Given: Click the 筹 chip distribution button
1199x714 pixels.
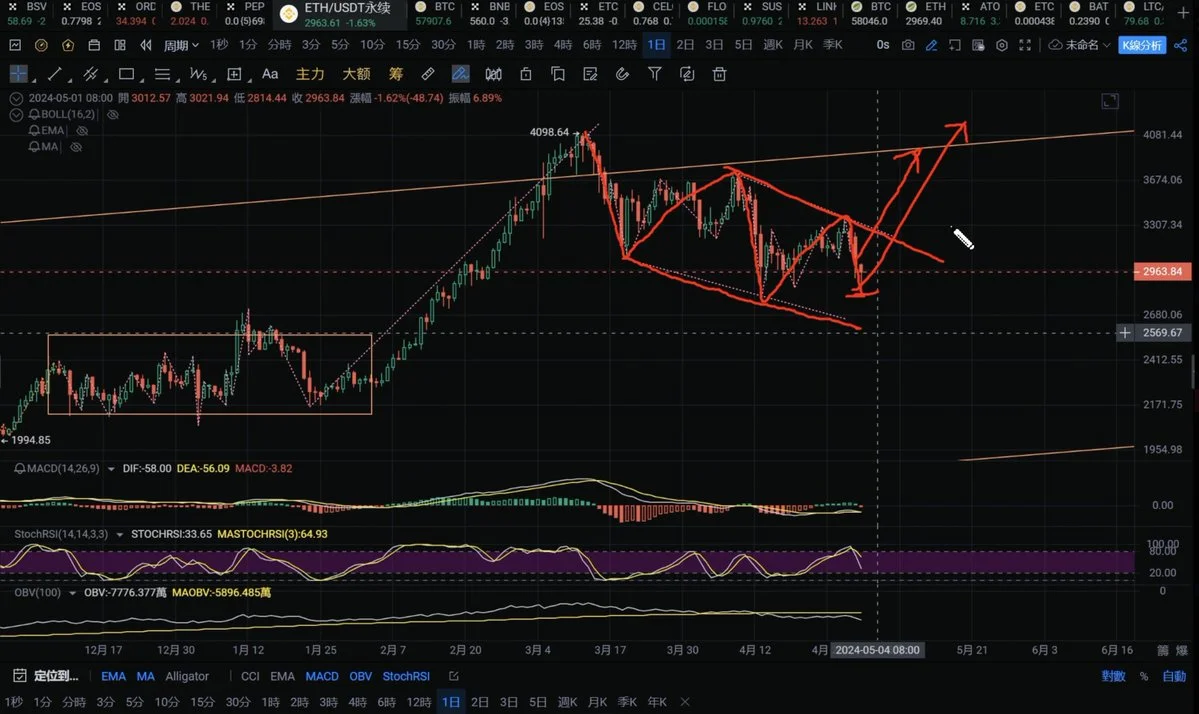Looking at the screenshot, I should pyautogui.click(x=395, y=74).
